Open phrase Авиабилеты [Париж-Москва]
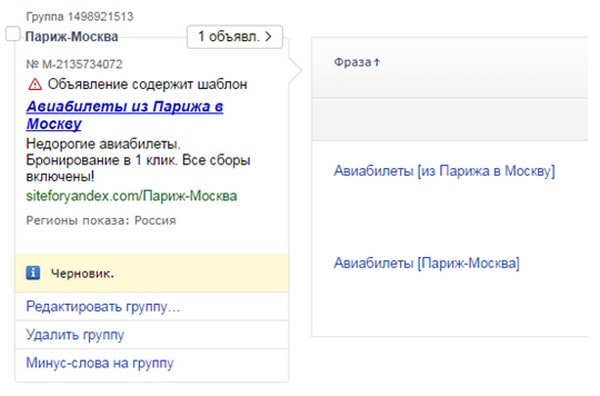Viewport: 600px width, 396px height. click(427, 263)
